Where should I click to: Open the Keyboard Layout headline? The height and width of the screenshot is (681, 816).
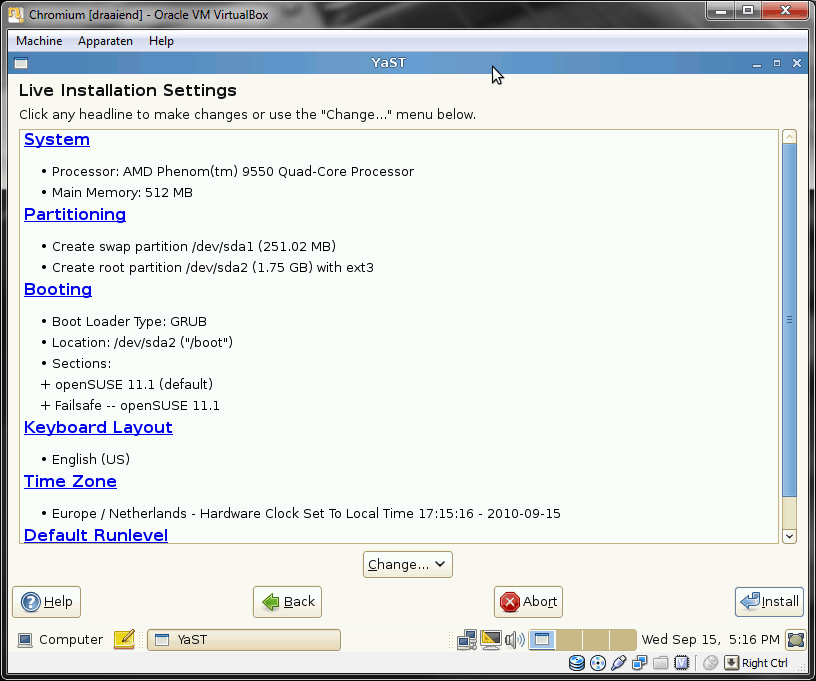tap(98, 427)
